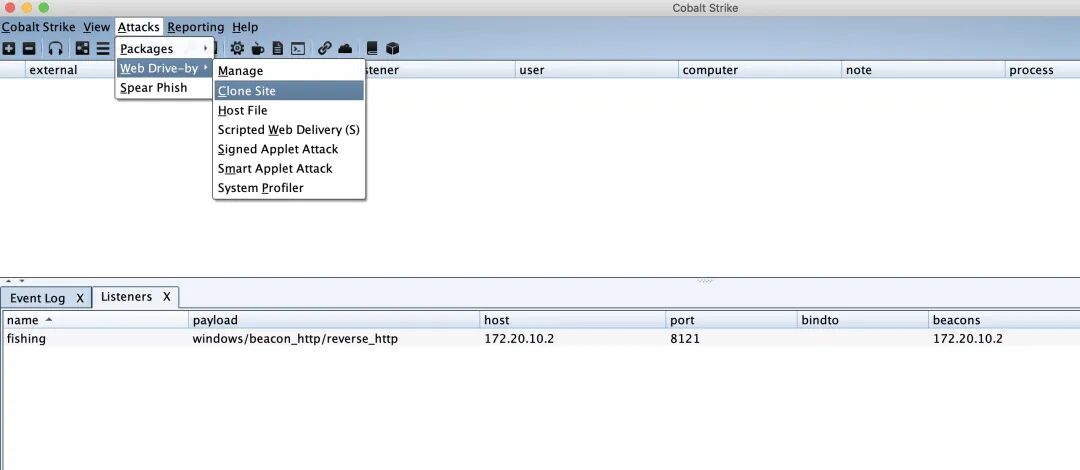Click the document MS Office macro icon
The image size is (1080, 470).
point(278,48)
